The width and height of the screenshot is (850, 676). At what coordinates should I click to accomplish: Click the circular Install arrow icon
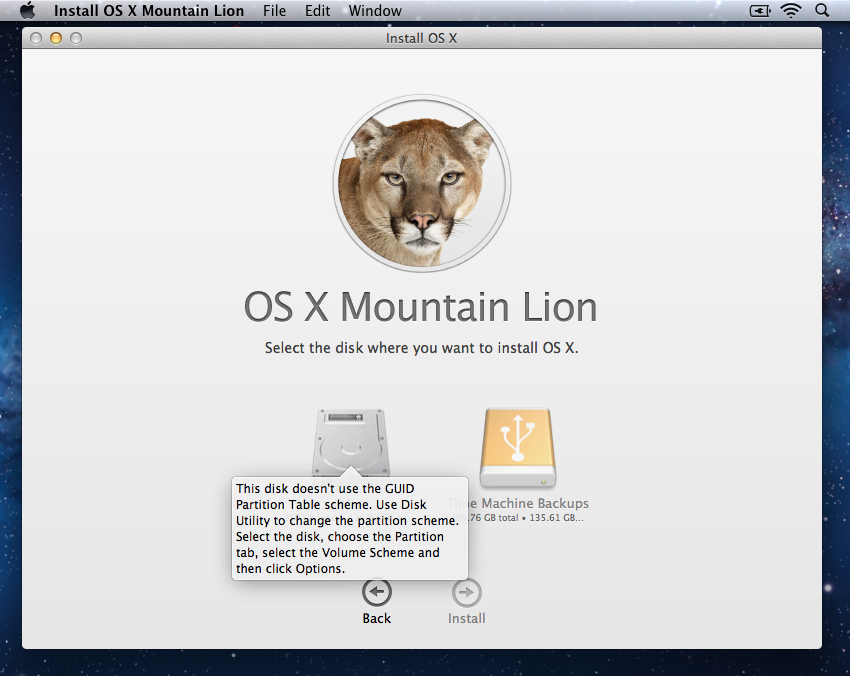pos(466,593)
